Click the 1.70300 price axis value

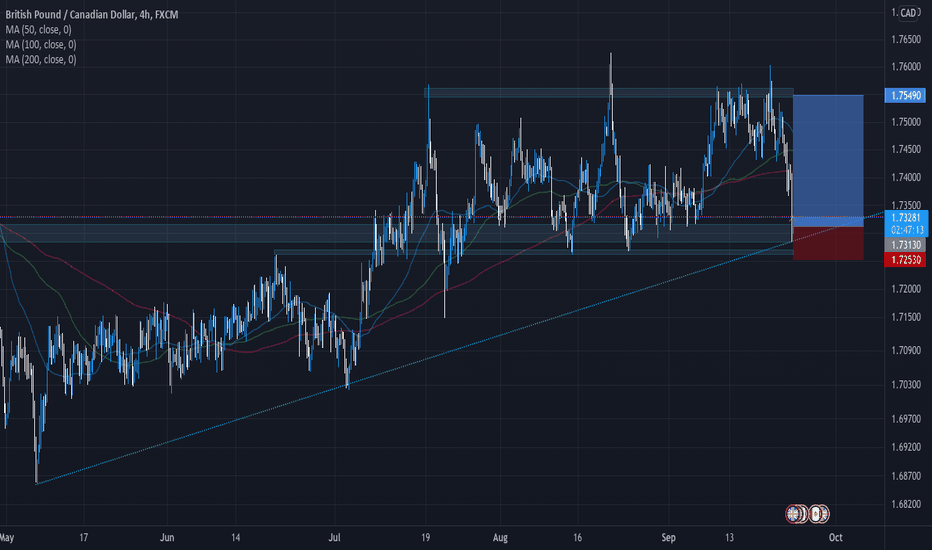[906, 385]
